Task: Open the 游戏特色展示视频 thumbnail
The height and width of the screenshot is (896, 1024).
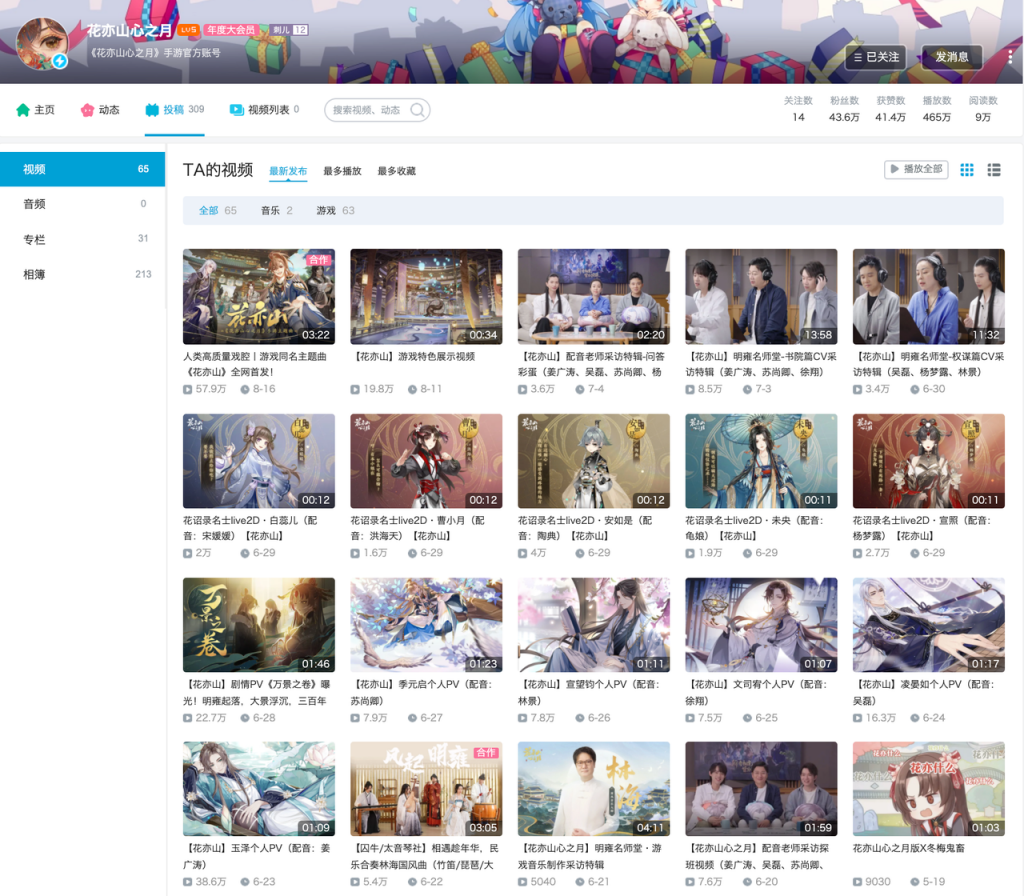Action: coord(426,296)
